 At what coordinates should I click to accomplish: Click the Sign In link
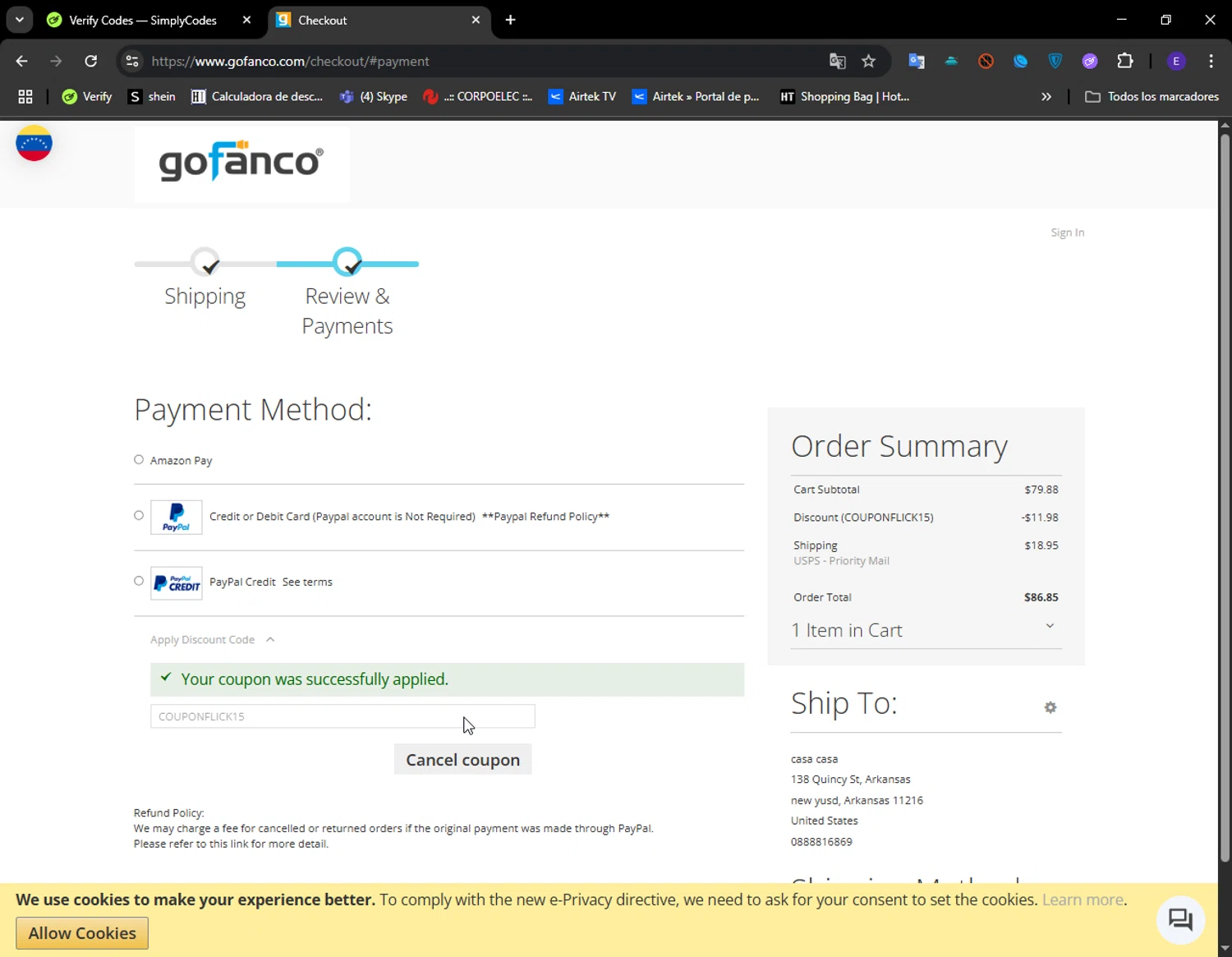click(x=1067, y=232)
